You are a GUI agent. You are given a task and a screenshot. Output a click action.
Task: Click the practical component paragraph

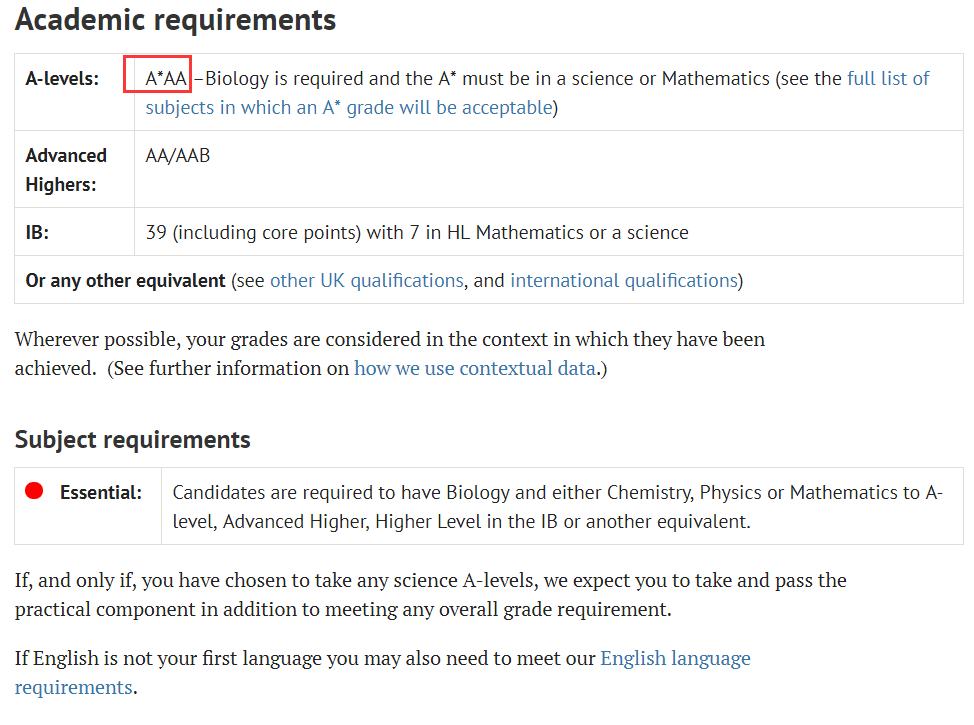pos(430,595)
